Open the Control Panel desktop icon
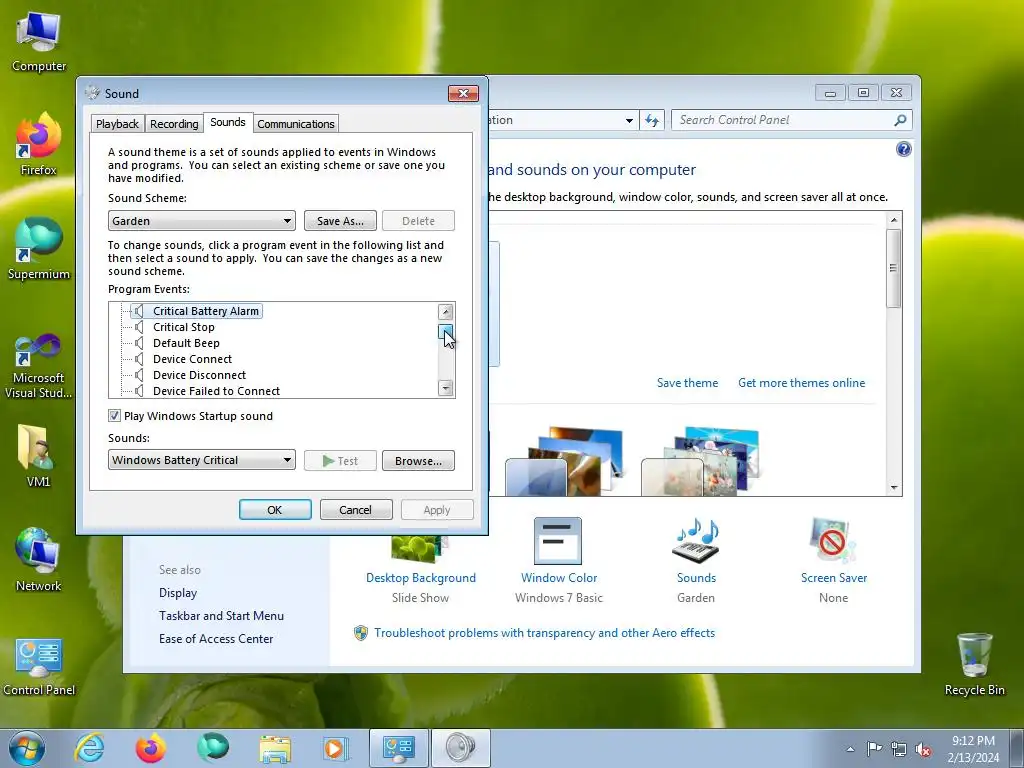 [39, 667]
